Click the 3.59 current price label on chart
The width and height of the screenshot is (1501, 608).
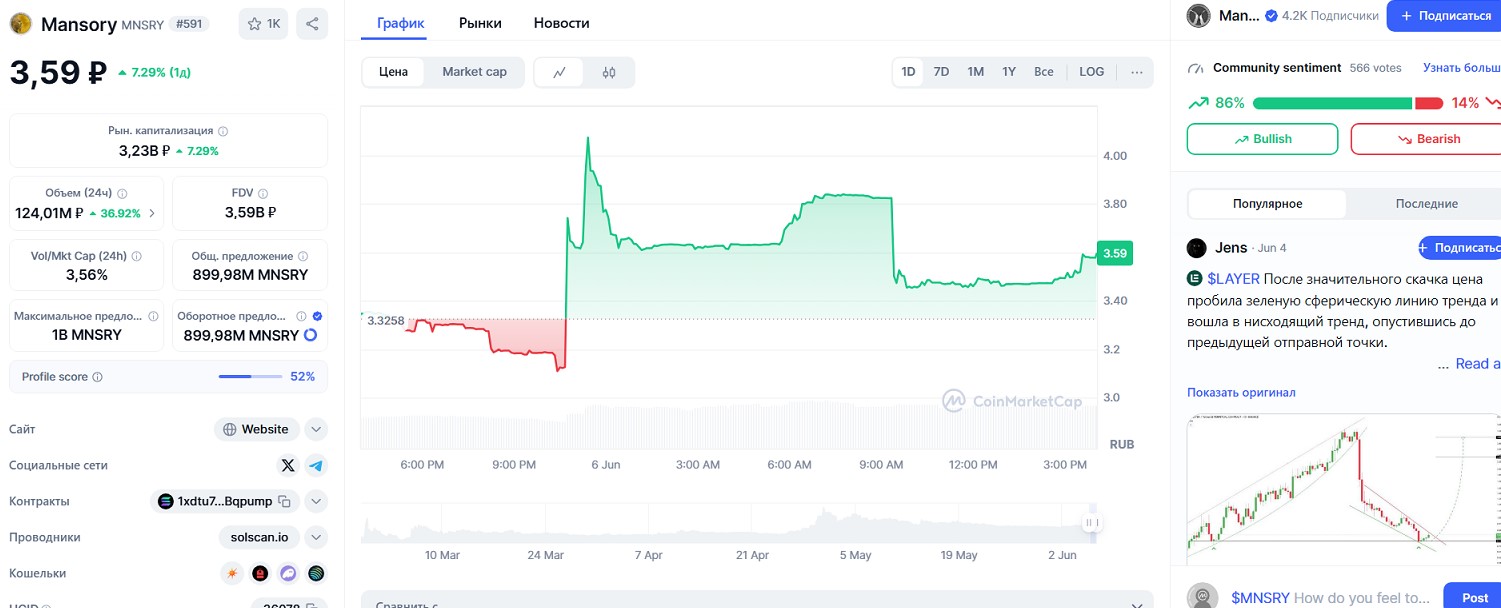pyautogui.click(x=1114, y=253)
